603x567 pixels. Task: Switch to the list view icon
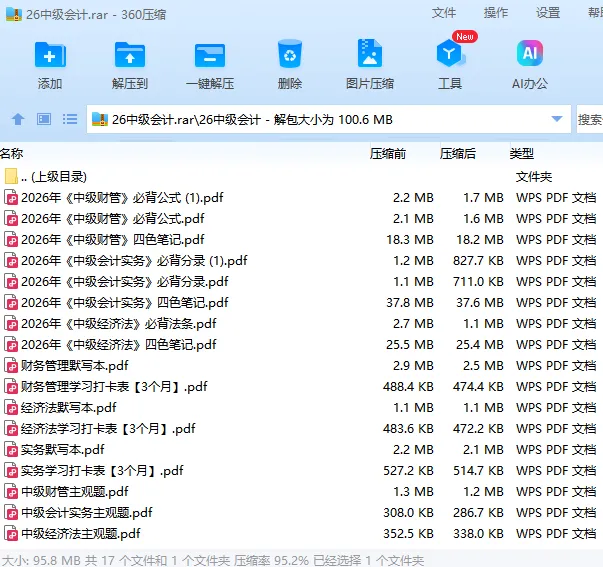pos(70,119)
